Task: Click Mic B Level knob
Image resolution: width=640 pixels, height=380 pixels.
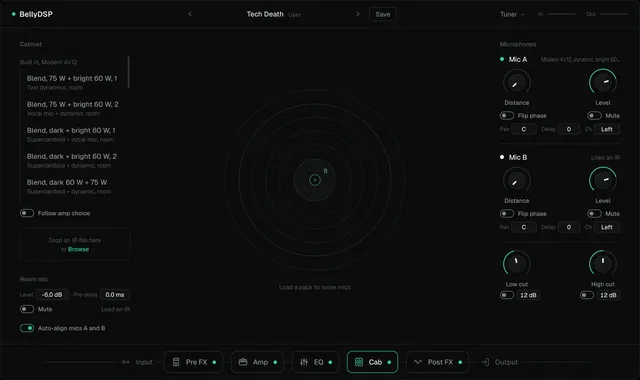Action: click(603, 181)
